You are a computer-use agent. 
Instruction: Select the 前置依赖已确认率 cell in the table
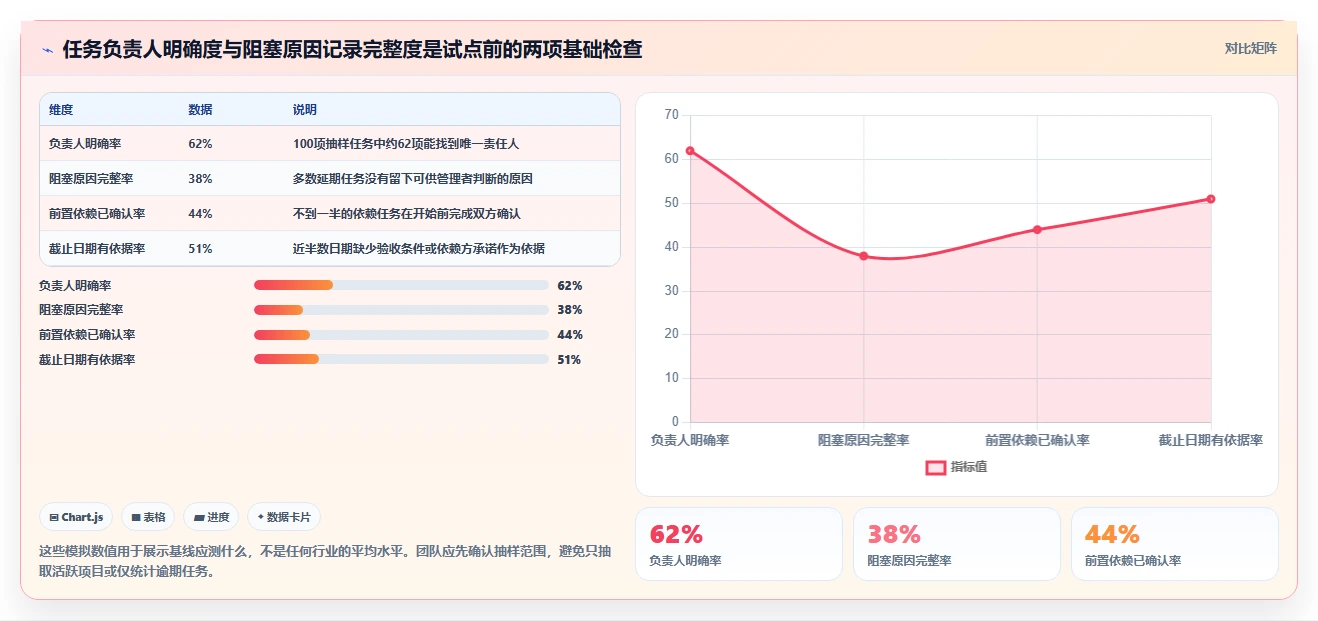(x=97, y=214)
